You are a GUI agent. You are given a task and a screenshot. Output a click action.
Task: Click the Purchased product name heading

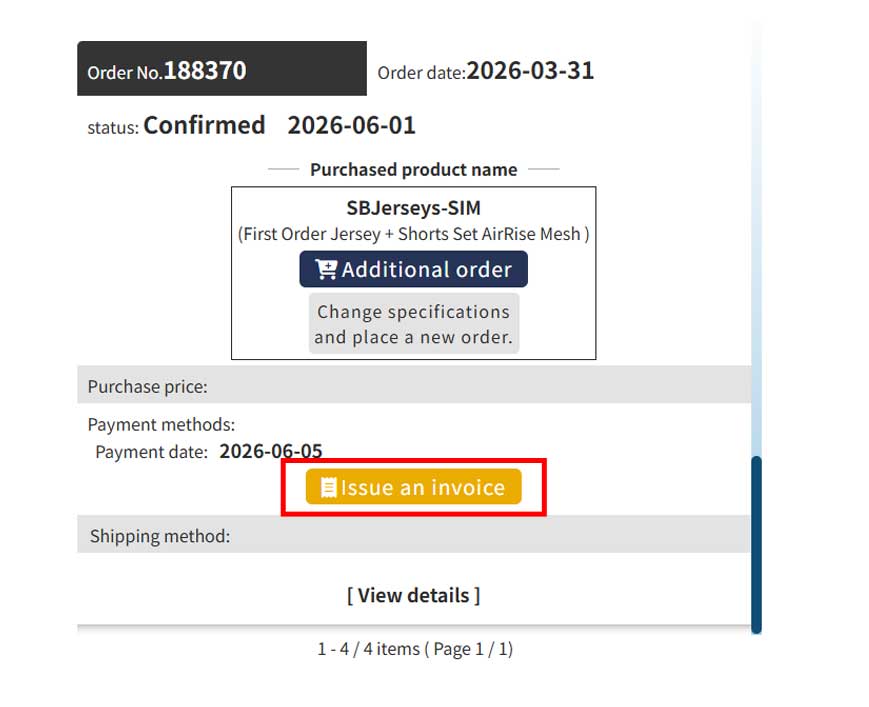(x=413, y=170)
